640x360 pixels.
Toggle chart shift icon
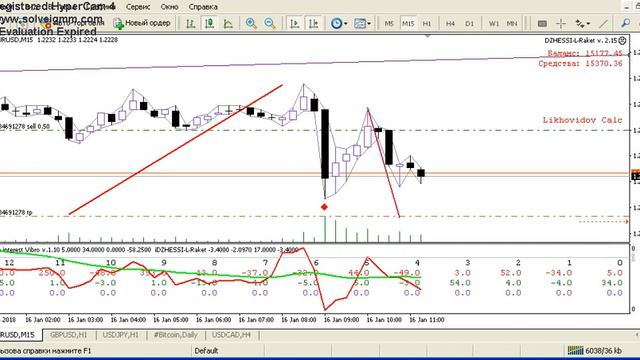click(313, 24)
